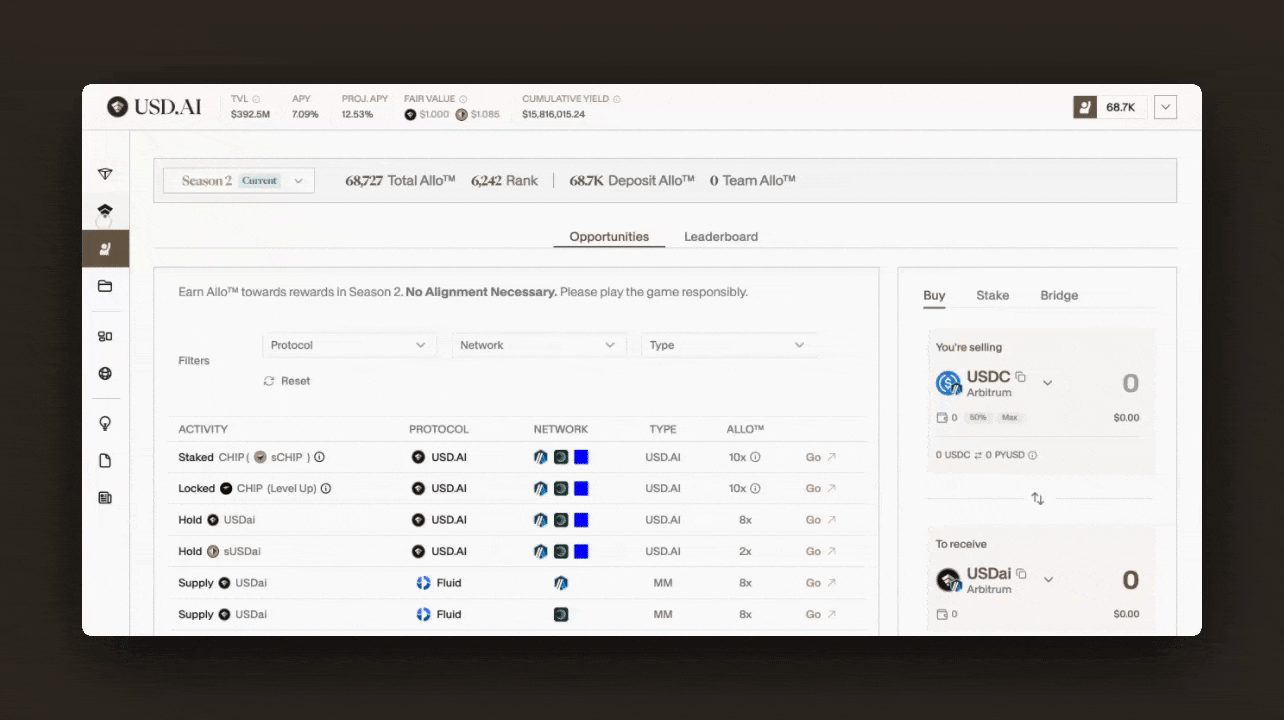Click Go in the last Supply USDai row
1284x720 pixels.
point(821,614)
